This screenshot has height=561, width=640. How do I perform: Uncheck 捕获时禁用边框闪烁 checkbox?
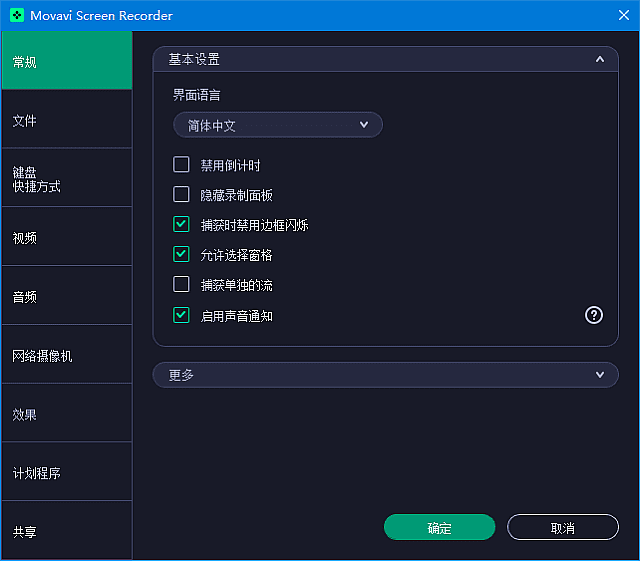[181, 225]
